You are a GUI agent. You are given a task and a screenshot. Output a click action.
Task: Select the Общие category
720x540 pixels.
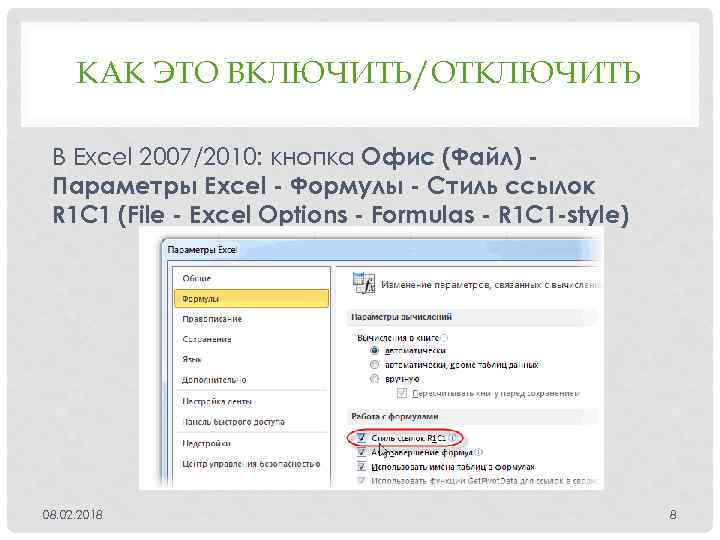197,278
